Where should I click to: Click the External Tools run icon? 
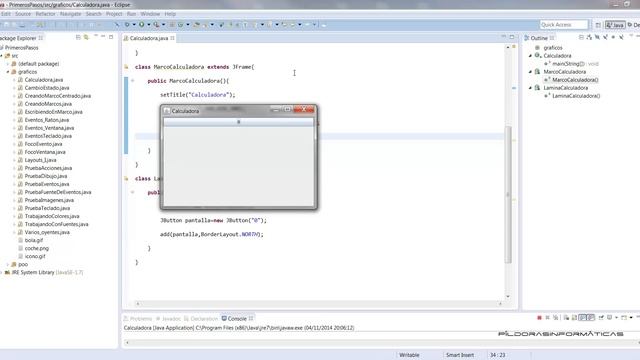pos(156,24)
